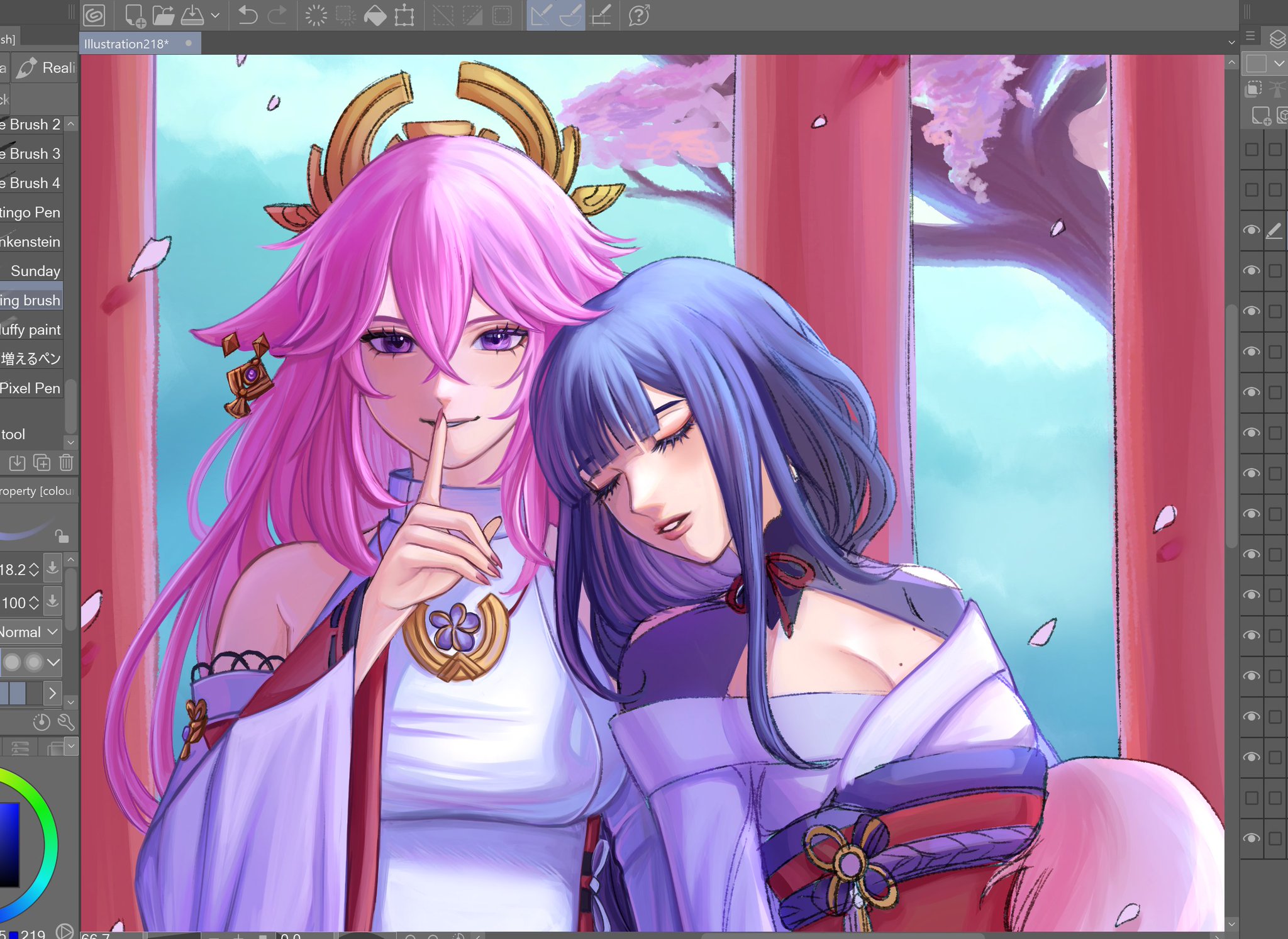Choose the Sunday brush
The height and width of the screenshot is (939, 1288).
click(31, 271)
